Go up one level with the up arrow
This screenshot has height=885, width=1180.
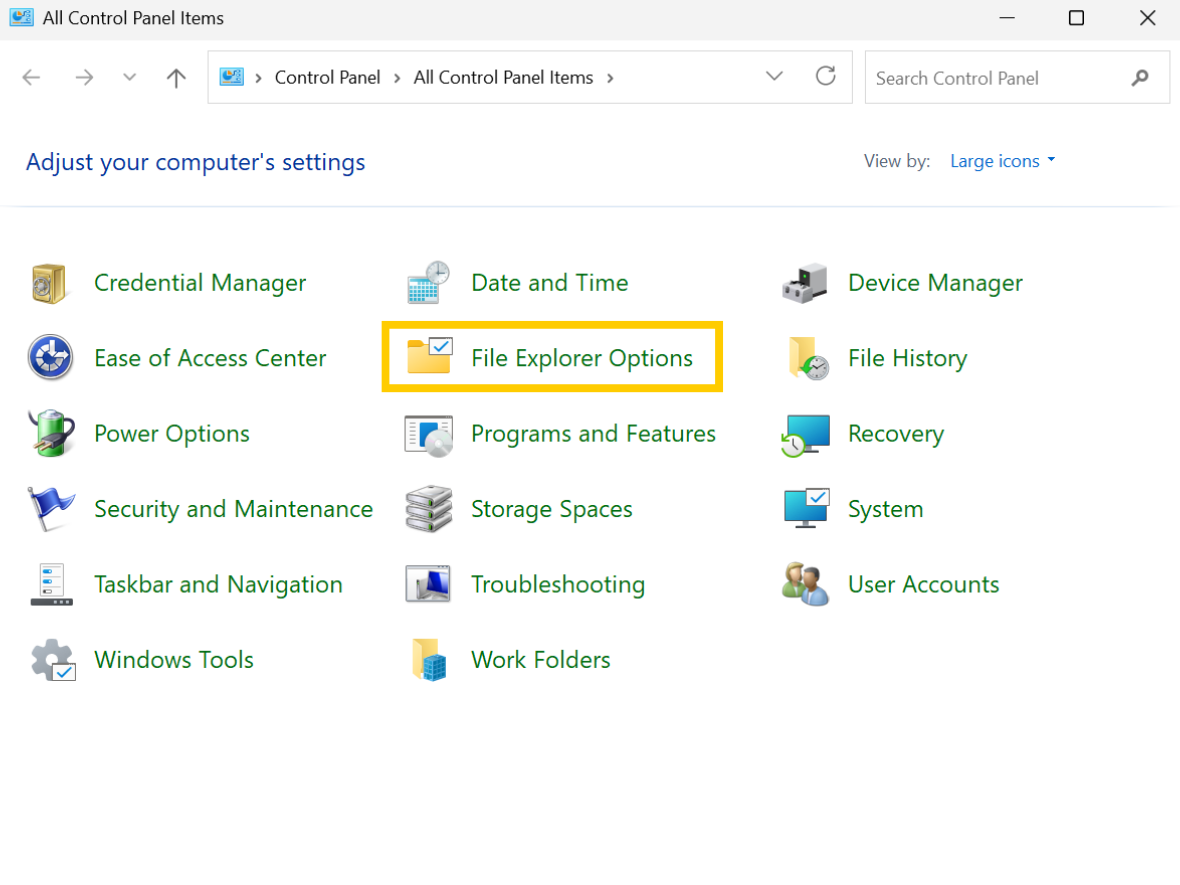pos(176,78)
